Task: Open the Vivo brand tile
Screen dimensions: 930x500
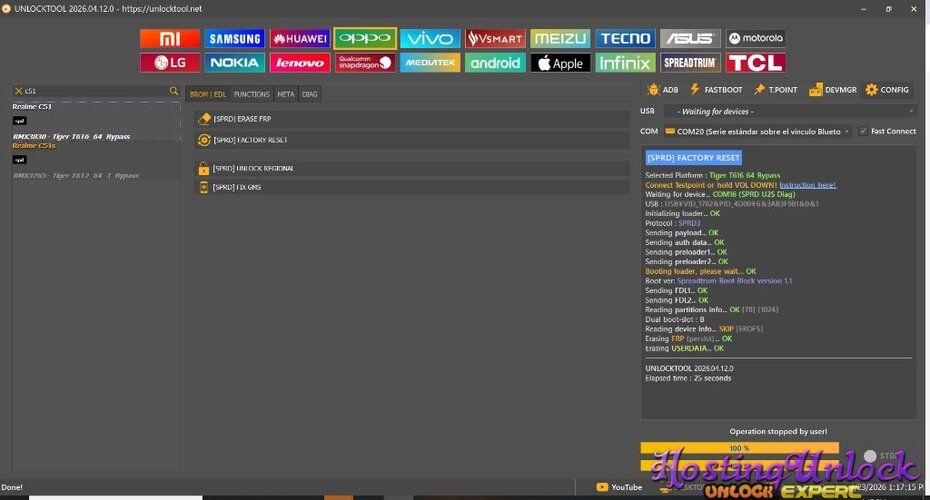Action: pos(430,39)
